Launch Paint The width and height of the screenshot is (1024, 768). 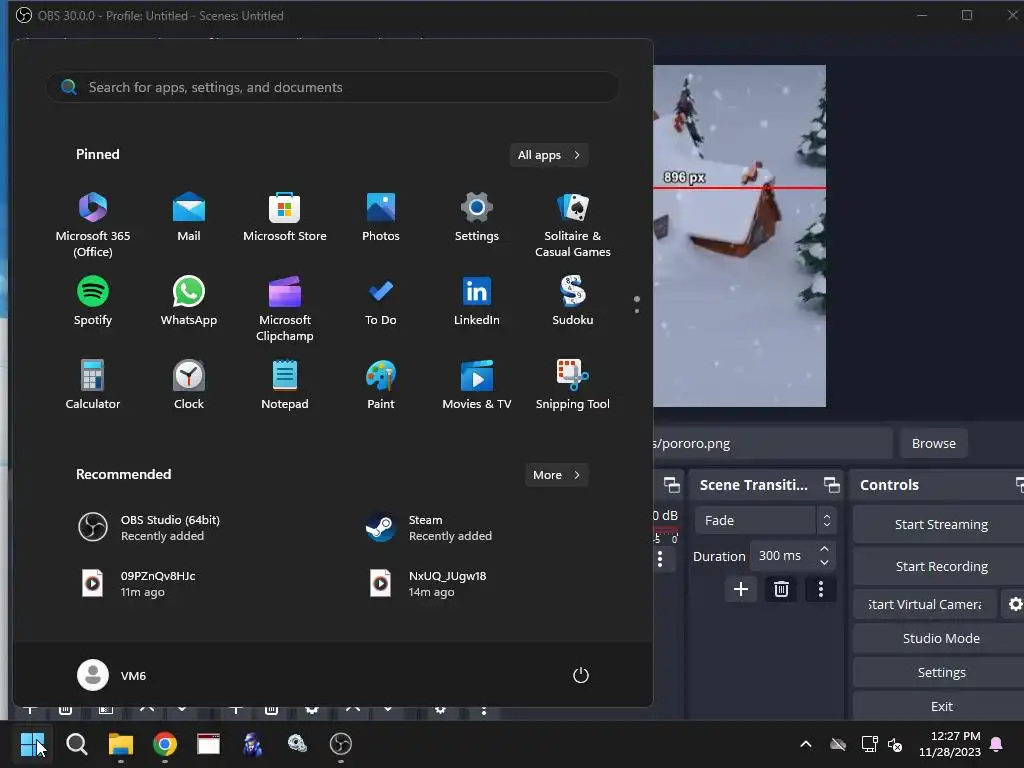click(381, 385)
